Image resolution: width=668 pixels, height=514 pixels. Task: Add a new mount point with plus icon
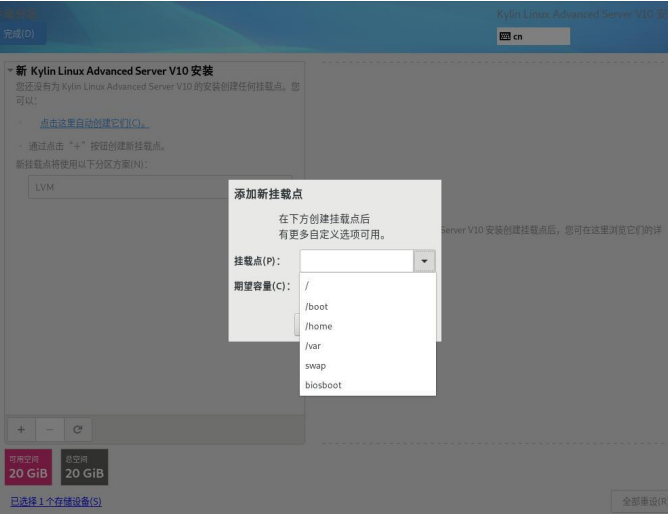tap(21, 430)
